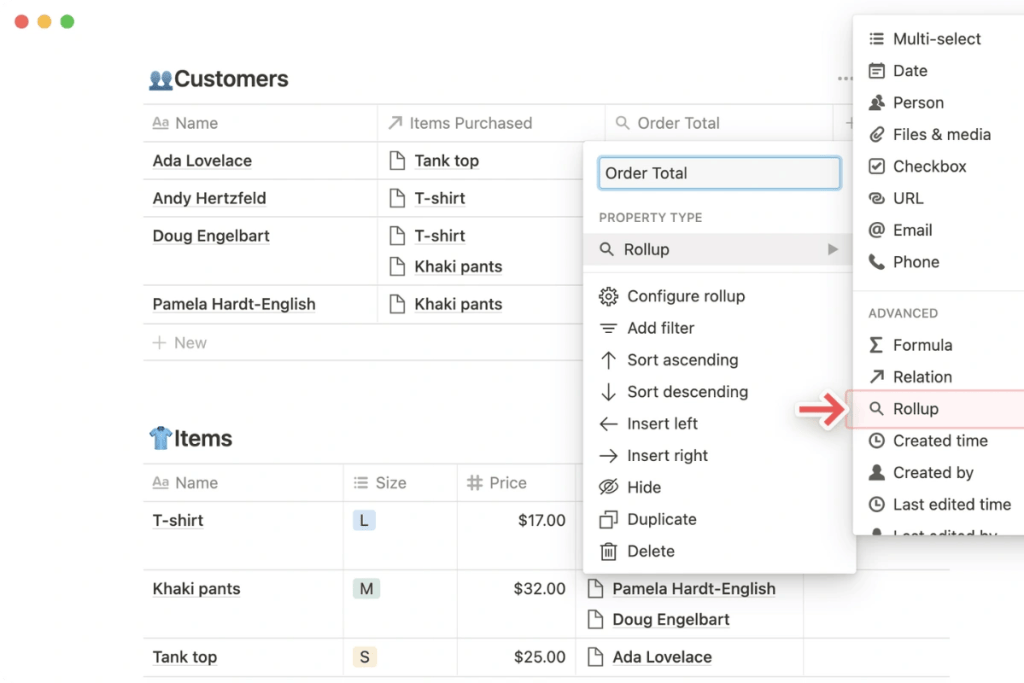Click the Person silhouette icon
This screenshot has height=683, width=1024.
click(x=876, y=103)
